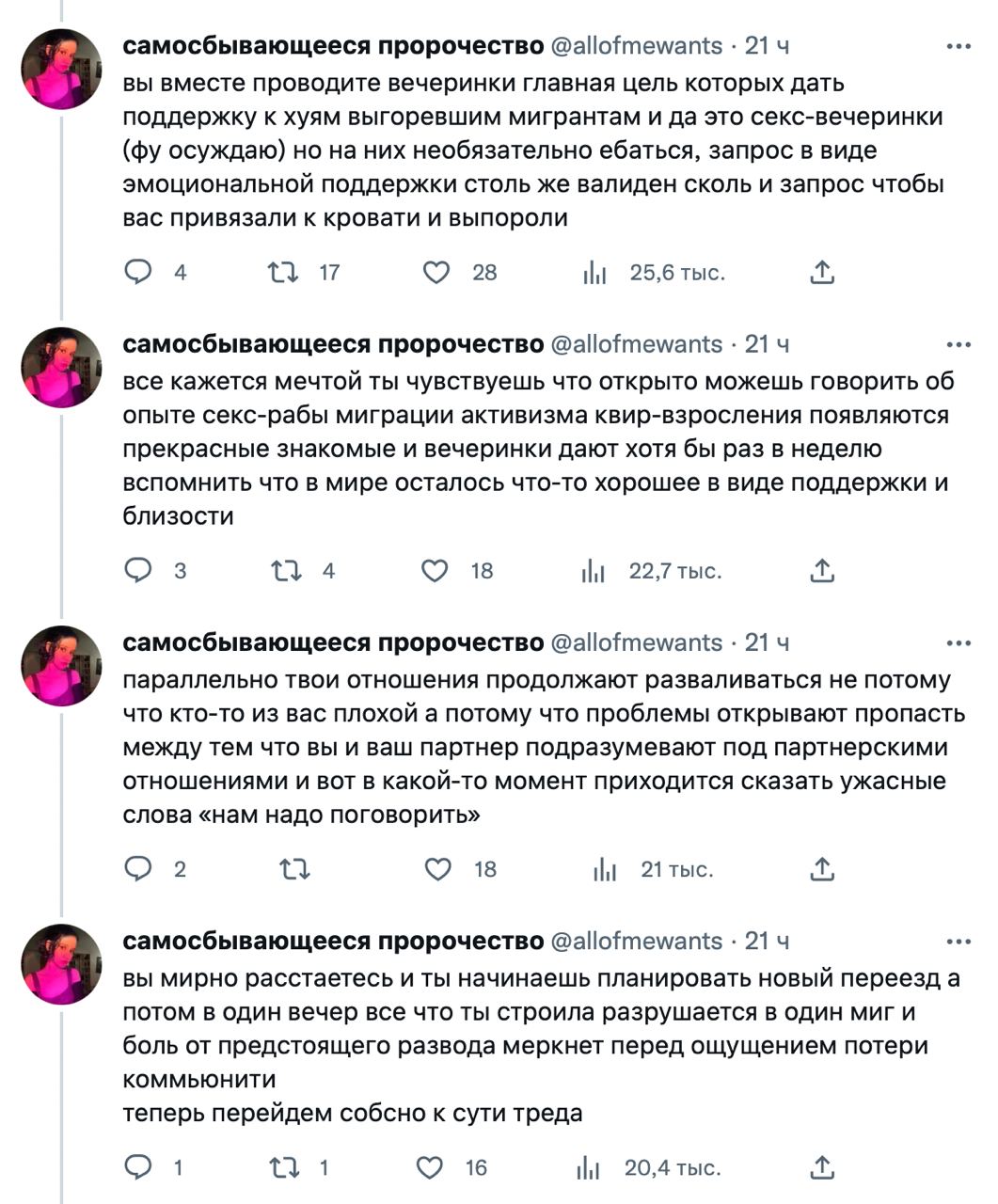Share the first tweet via upload icon
998x1204 pixels.
pos(822,273)
